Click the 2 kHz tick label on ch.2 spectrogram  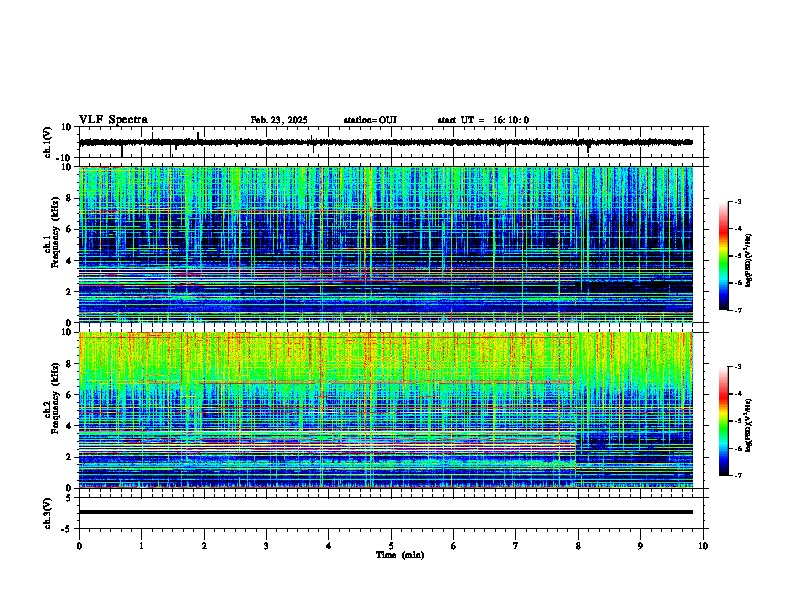pos(70,457)
